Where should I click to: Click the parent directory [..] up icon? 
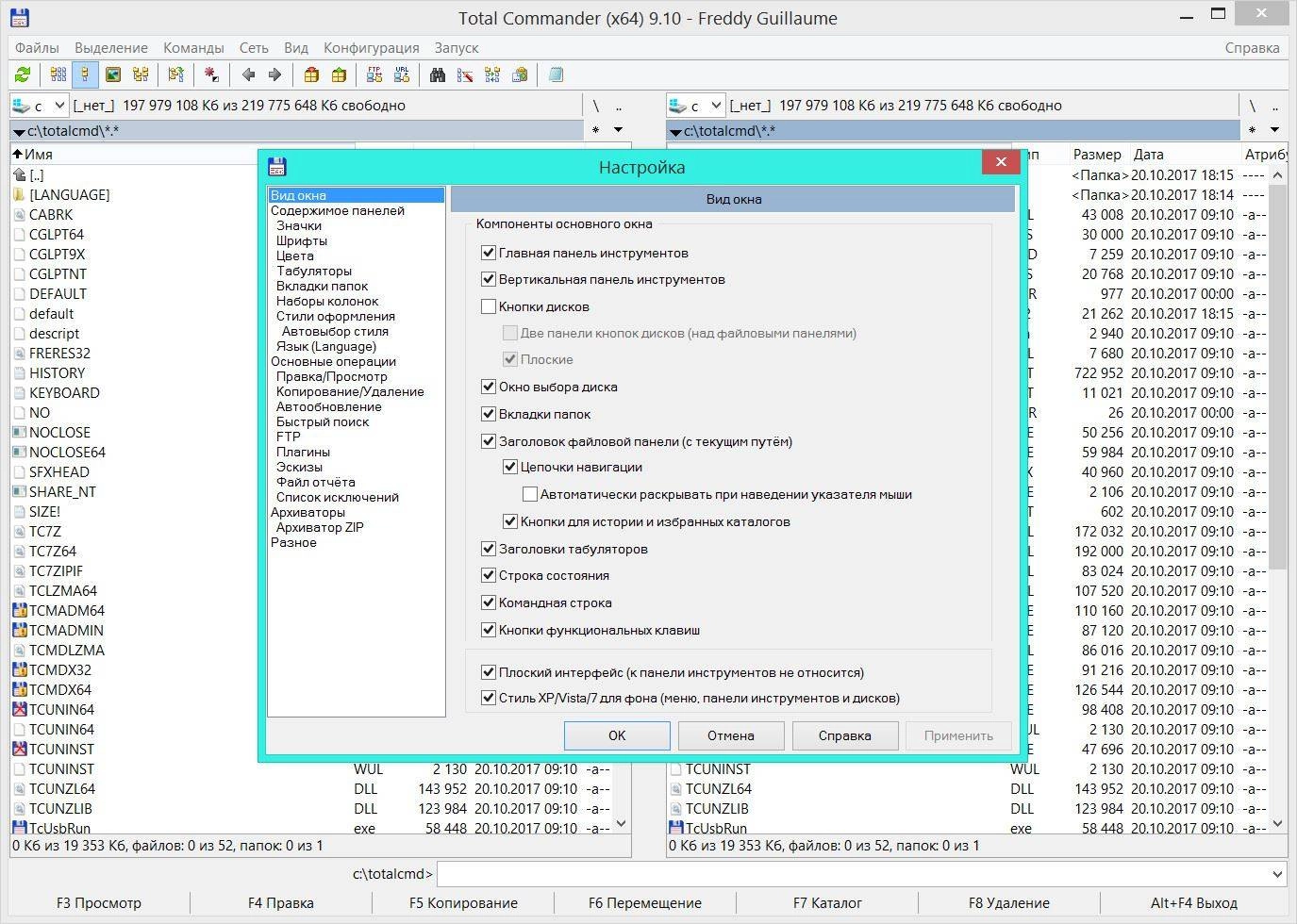tap(20, 174)
